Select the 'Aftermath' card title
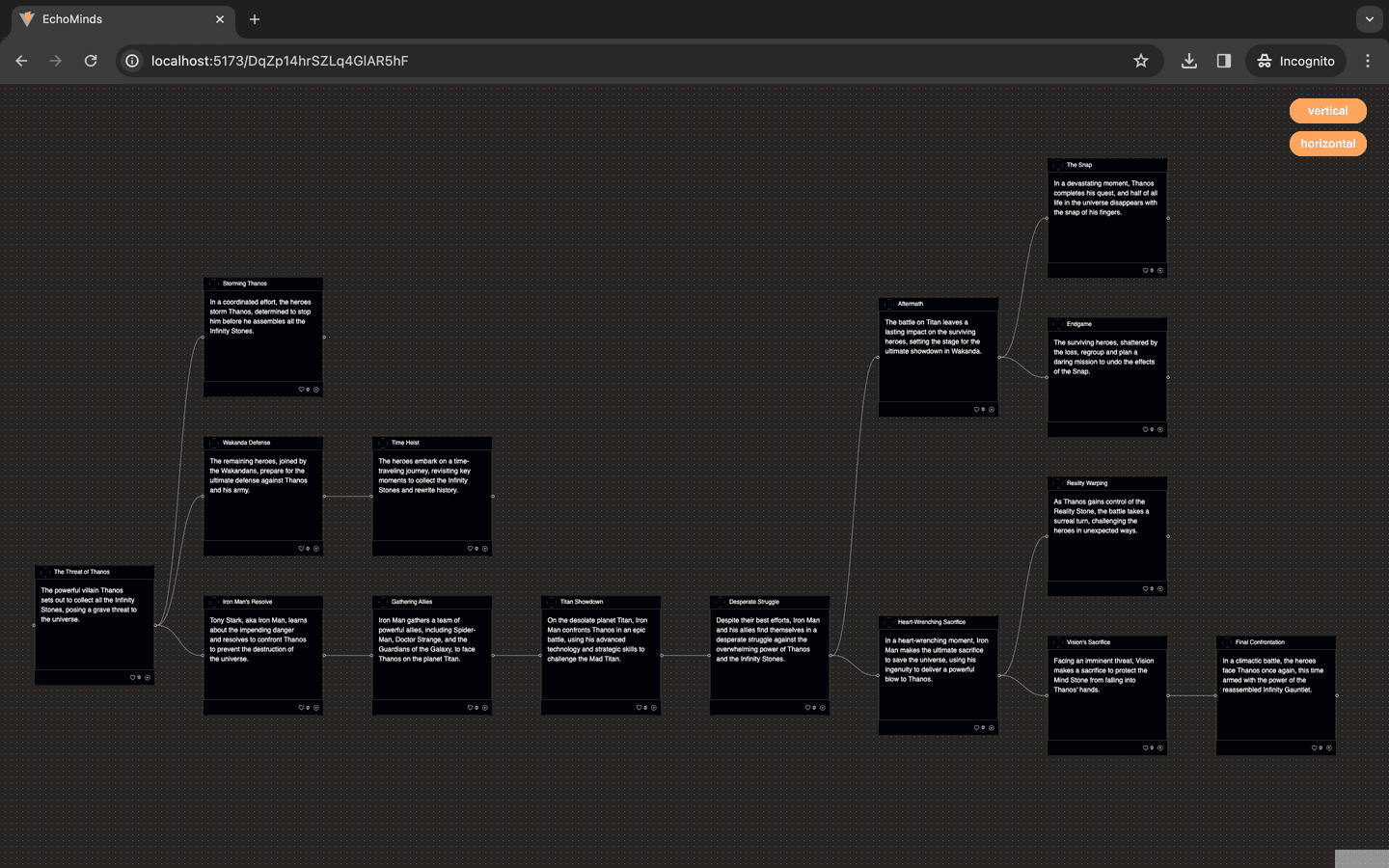The height and width of the screenshot is (868, 1389). coord(911,304)
